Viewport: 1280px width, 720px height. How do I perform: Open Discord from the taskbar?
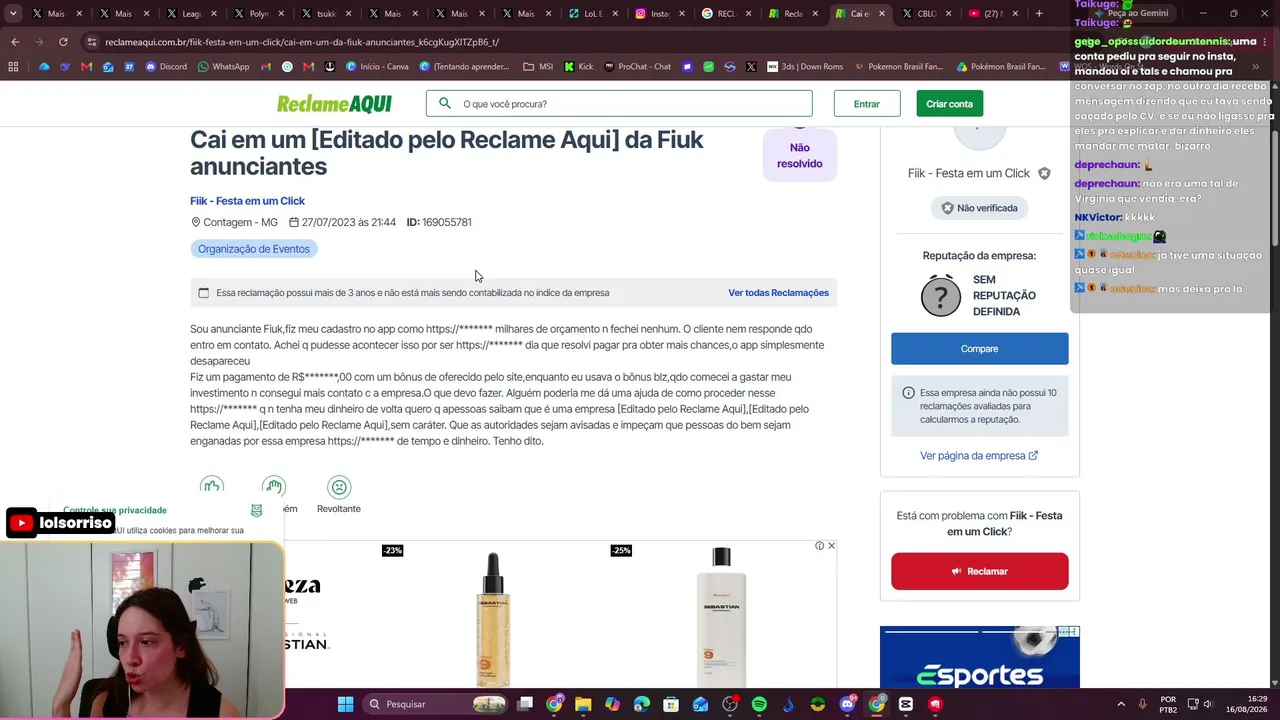[848, 704]
